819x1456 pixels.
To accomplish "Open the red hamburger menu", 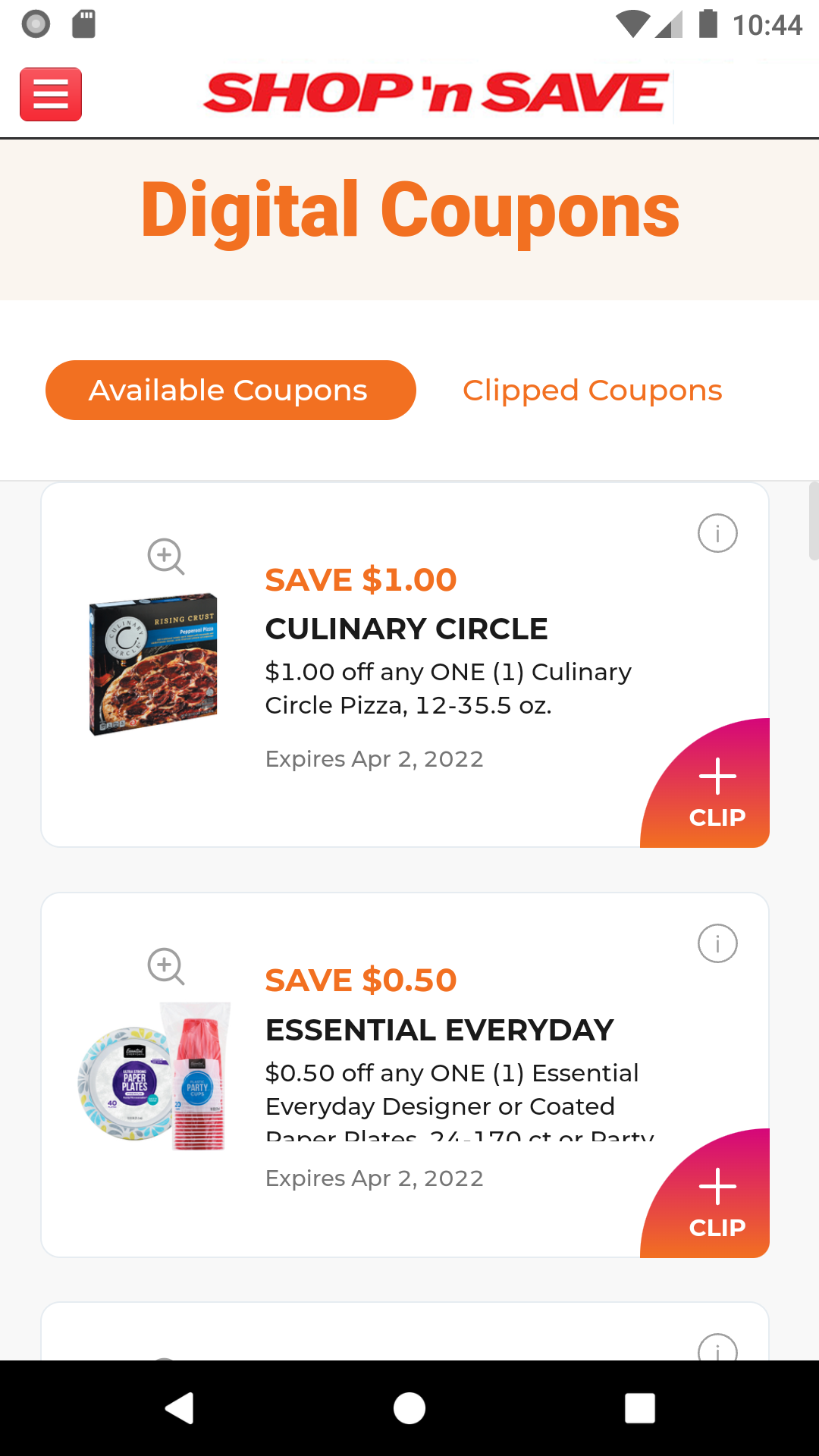I will tap(51, 94).
